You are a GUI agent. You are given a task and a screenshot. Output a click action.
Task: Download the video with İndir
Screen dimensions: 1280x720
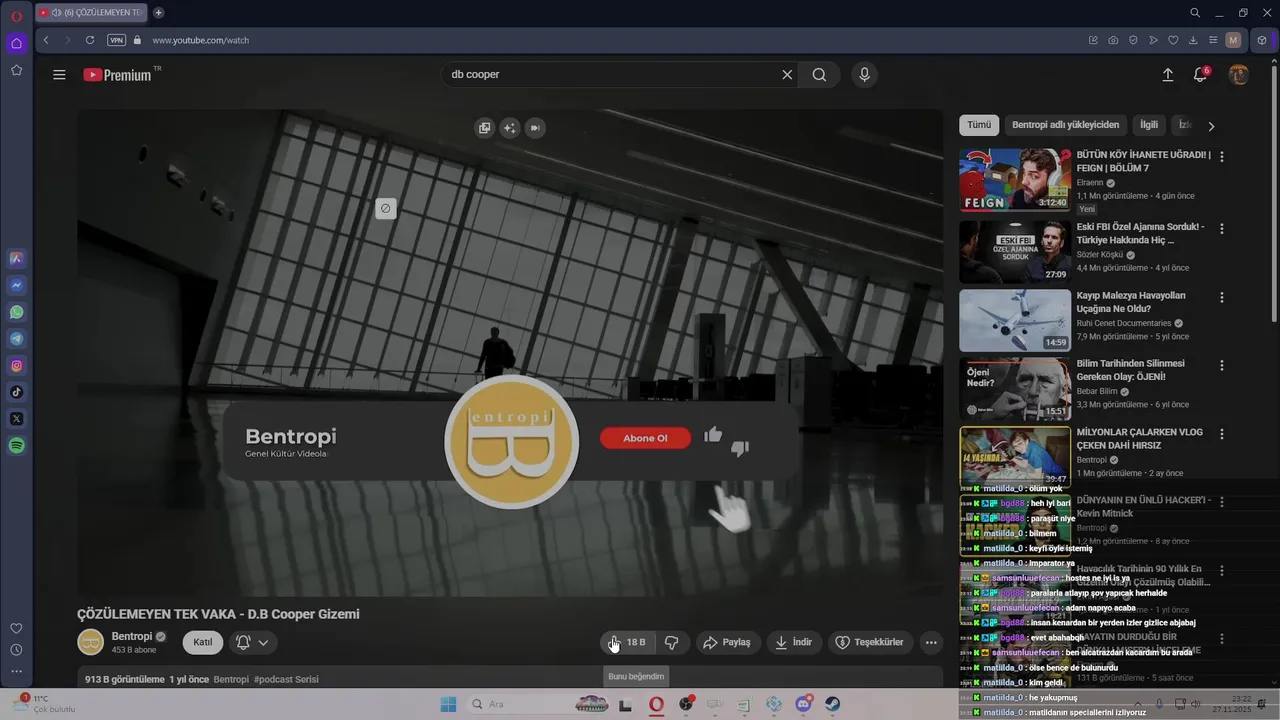tap(794, 642)
